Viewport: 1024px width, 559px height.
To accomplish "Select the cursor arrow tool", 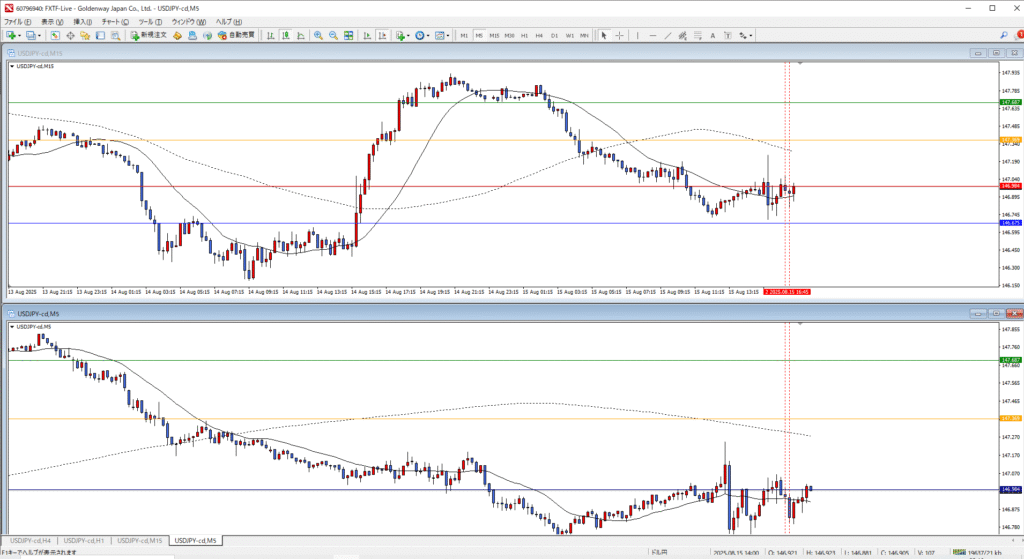I will tap(604, 35).
